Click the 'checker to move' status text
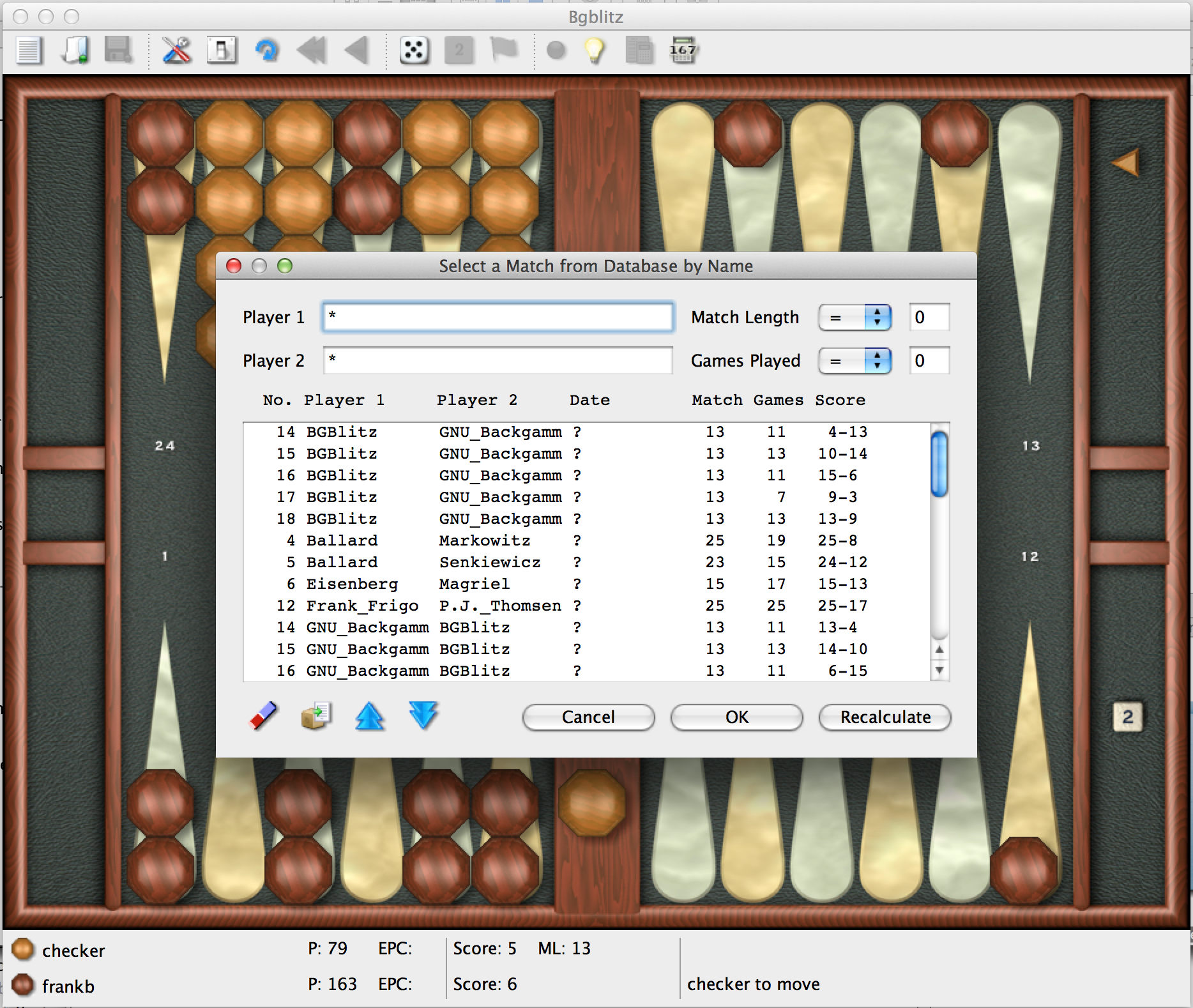 point(754,984)
